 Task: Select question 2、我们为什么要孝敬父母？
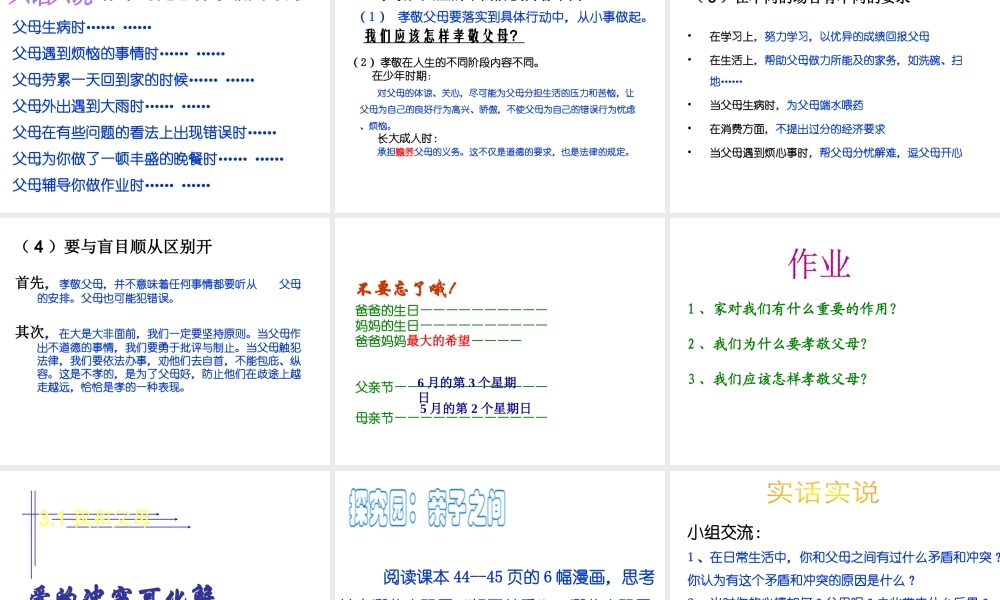(x=777, y=344)
